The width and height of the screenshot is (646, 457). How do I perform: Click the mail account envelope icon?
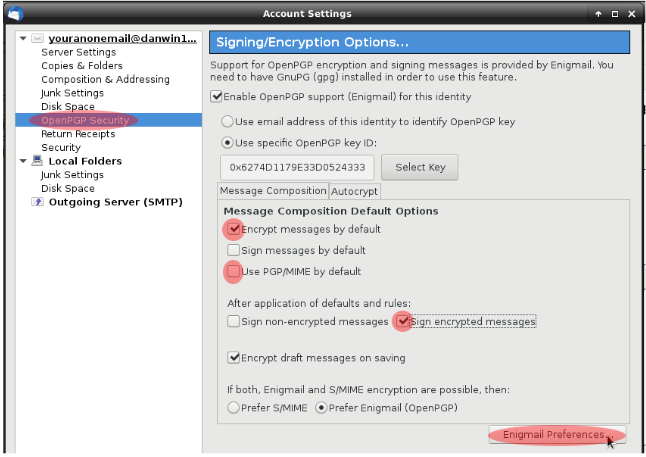(x=37, y=38)
